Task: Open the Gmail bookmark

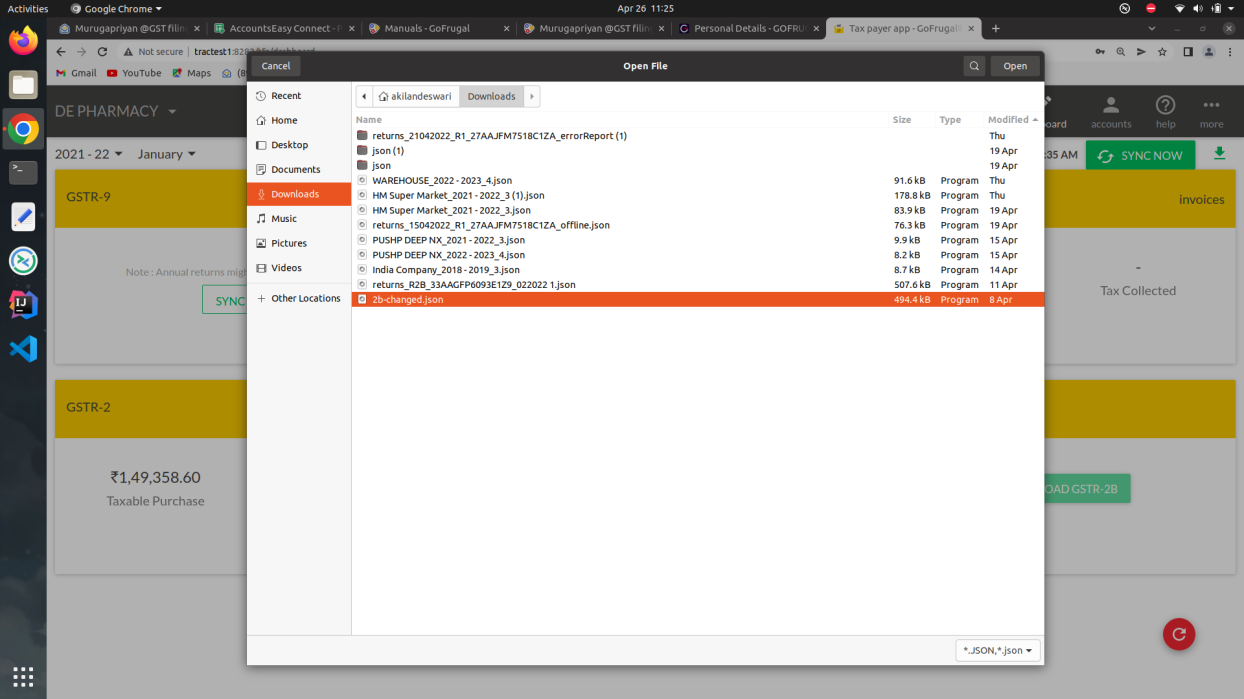Action: coord(76,73)
